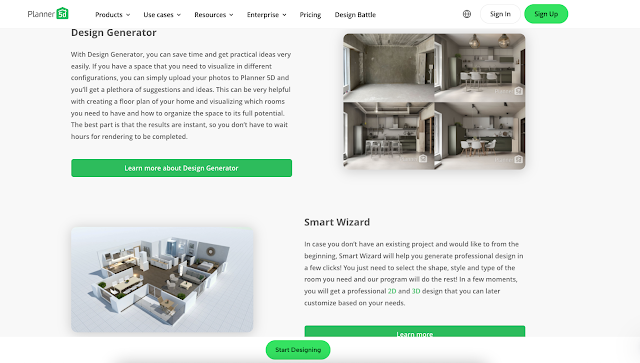The height and width of the screenshot is (363, 640).
Task: Expand the Products menu
Action: 113,15
